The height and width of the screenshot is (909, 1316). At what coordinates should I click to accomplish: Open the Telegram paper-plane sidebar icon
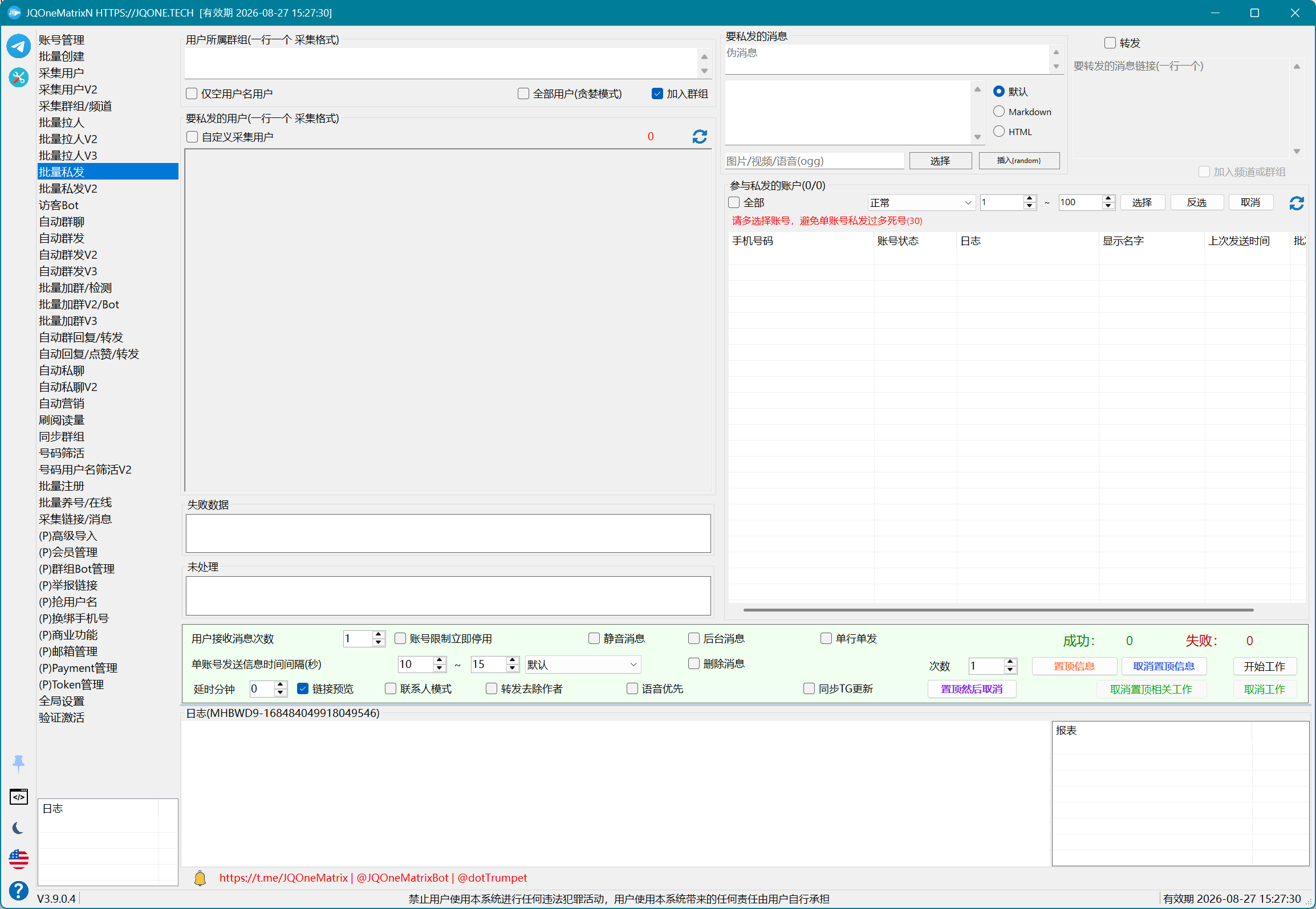pyautogui.click(x=18, y=46)
